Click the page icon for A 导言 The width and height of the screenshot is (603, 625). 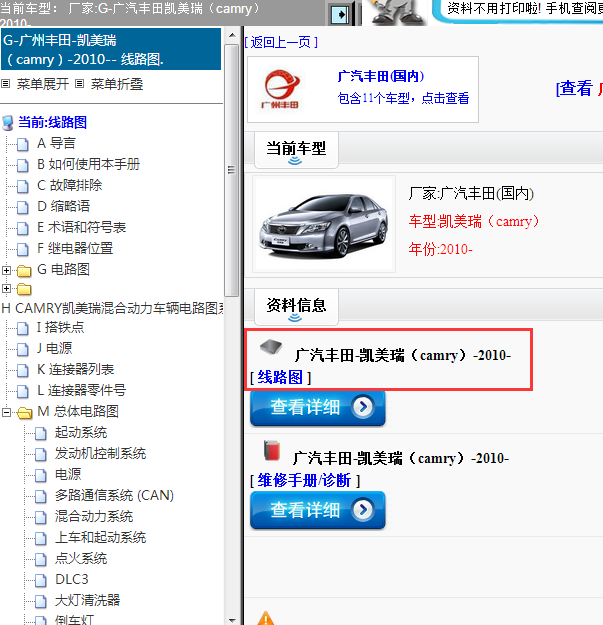[x=23, y=144]
